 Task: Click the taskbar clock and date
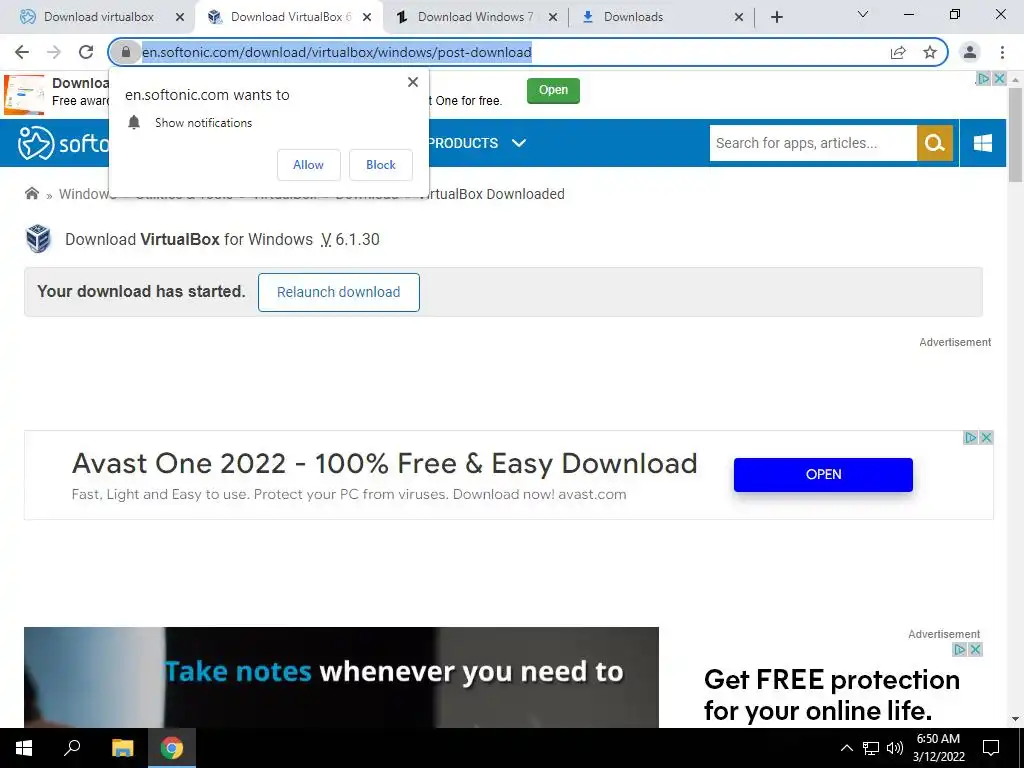pyautogui.click(x=938, y=748)
